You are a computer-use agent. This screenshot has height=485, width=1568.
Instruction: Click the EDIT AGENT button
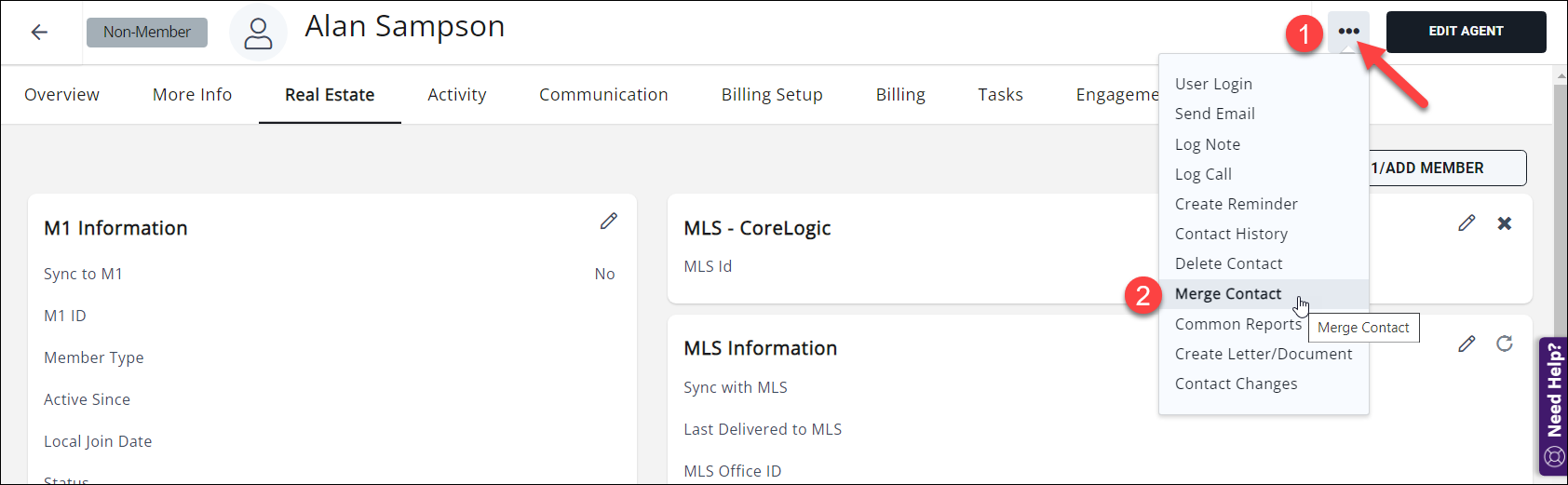coord(1466,32)
